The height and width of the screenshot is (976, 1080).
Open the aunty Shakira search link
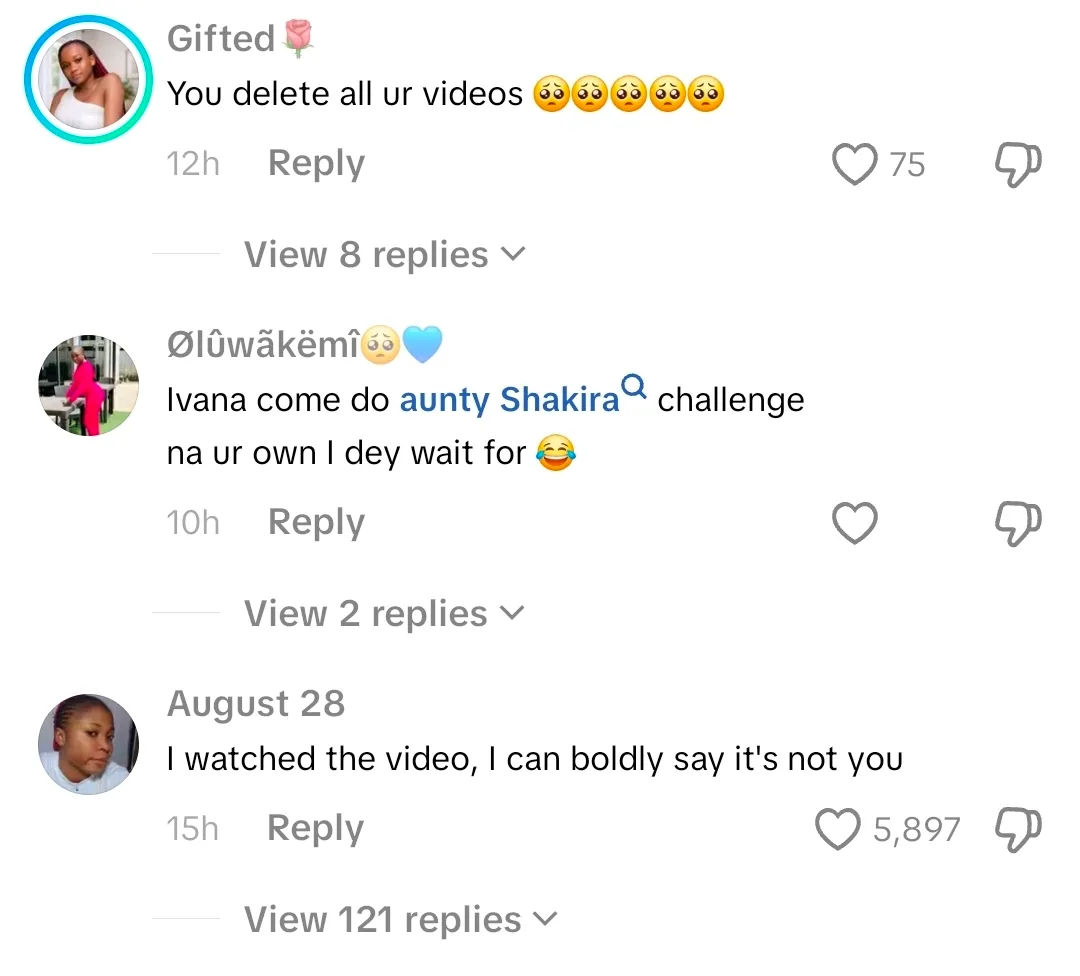click(x=509, y=400)
